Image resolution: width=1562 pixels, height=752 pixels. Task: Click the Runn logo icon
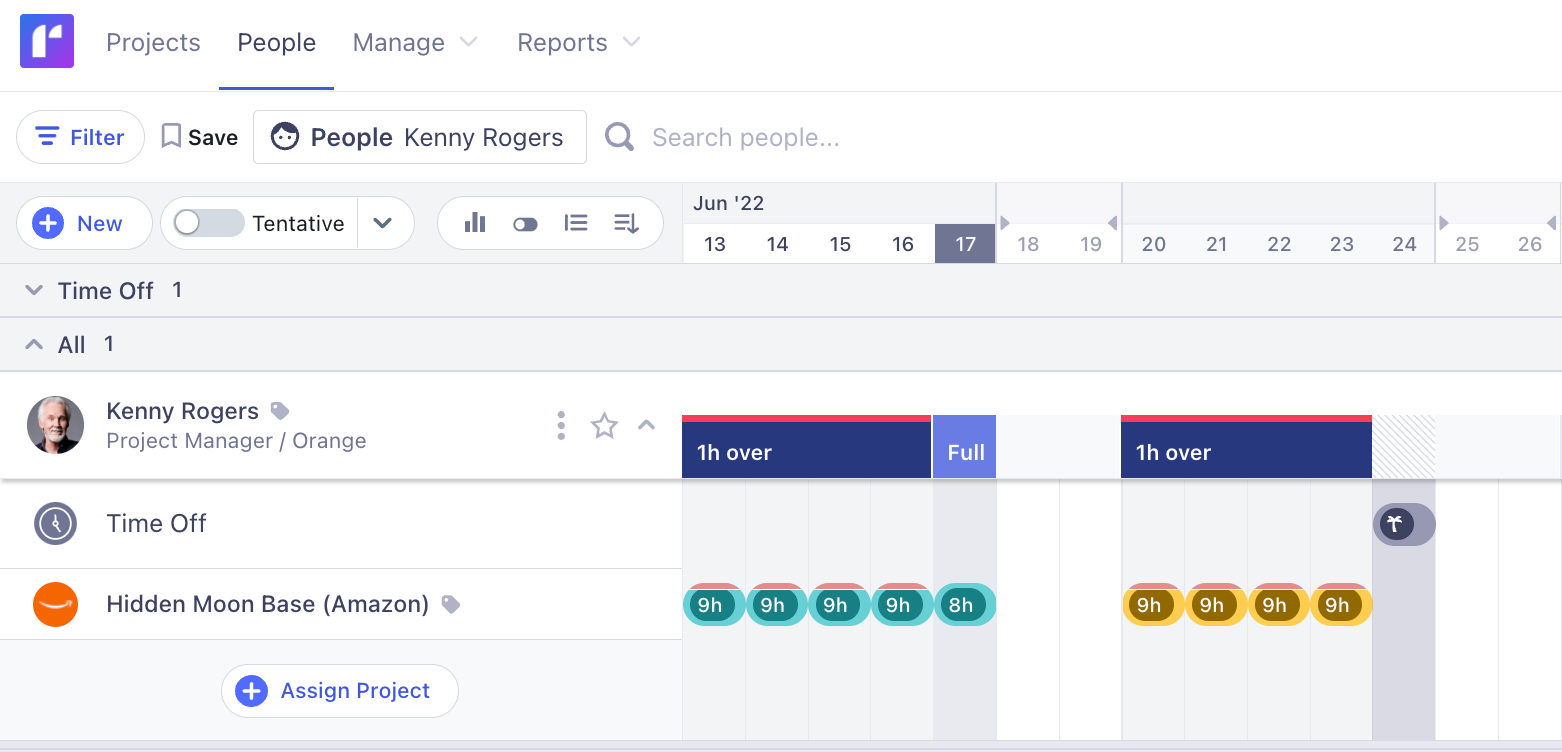[x=47, y=42]
